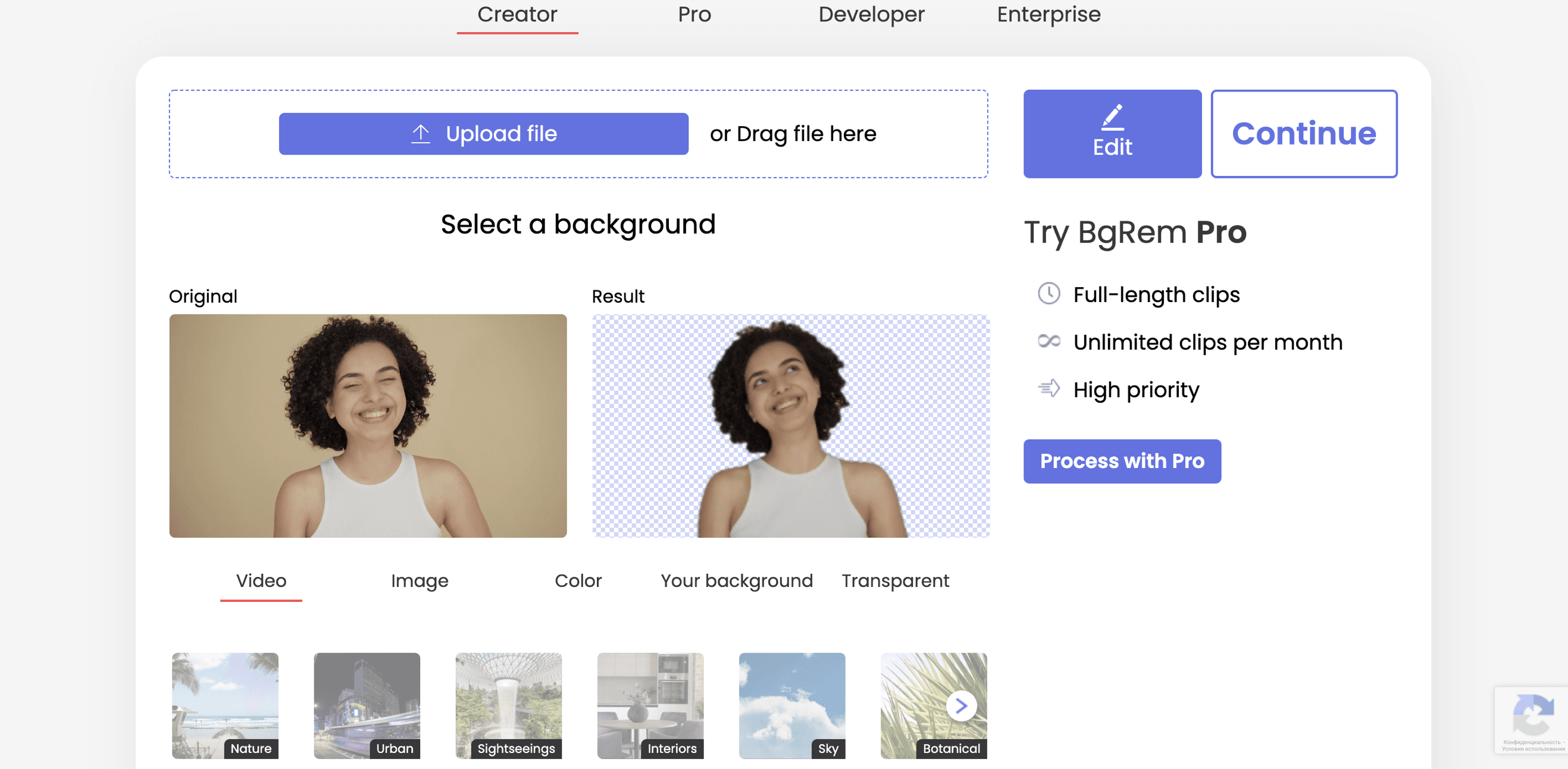Choose the Your background tab

[737, 581]
